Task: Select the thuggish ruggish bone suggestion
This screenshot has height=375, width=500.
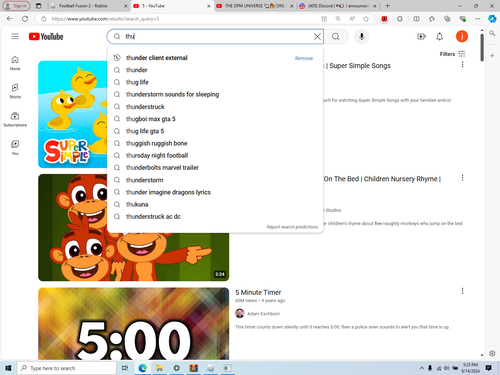Action: 215,143
